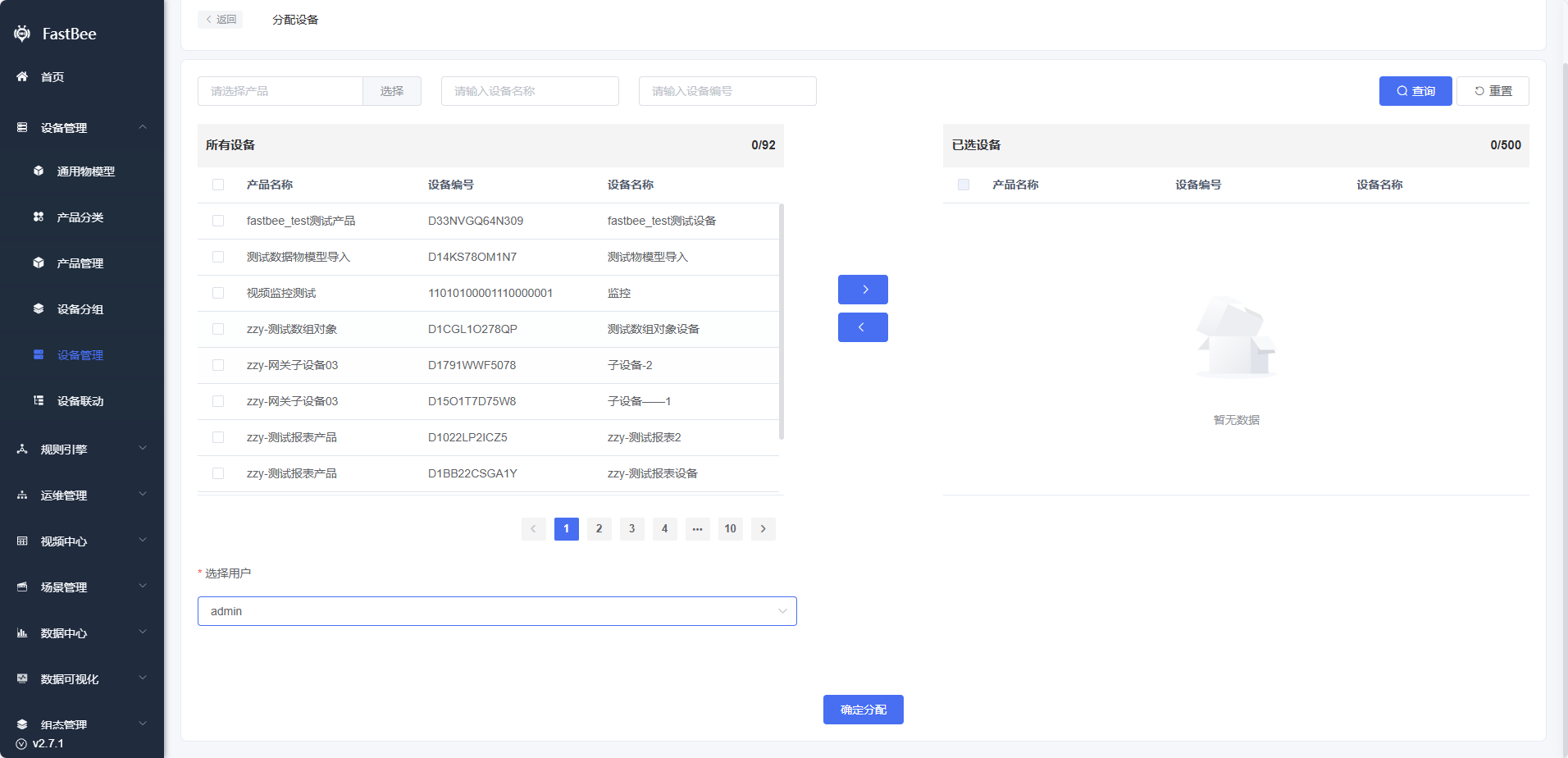This screenshot has height=758, width=1568.
Task: Open 产品管理 in the sidebar
Action: coord(80,263)
